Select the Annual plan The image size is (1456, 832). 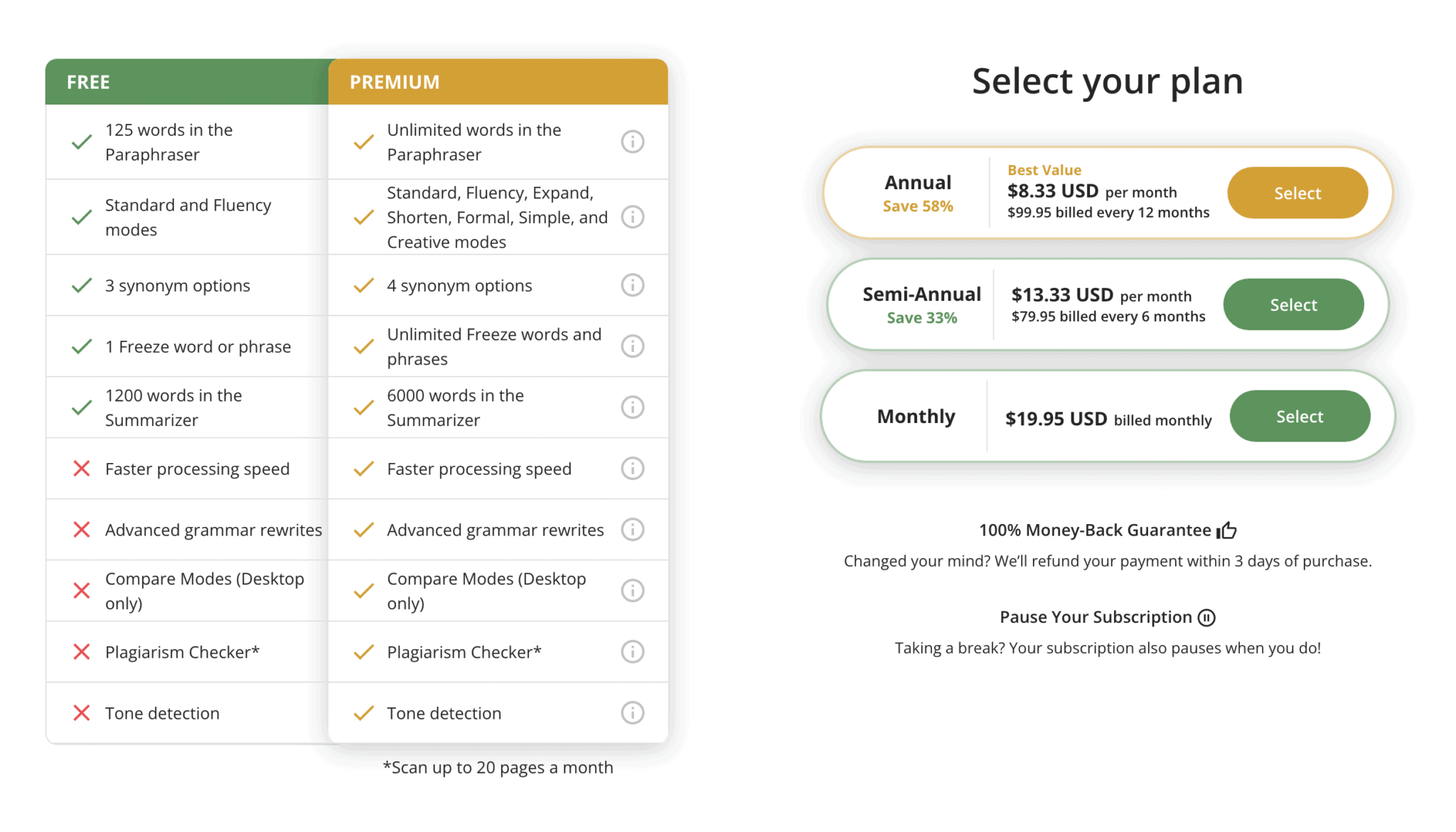click(x=1297, y=192)
